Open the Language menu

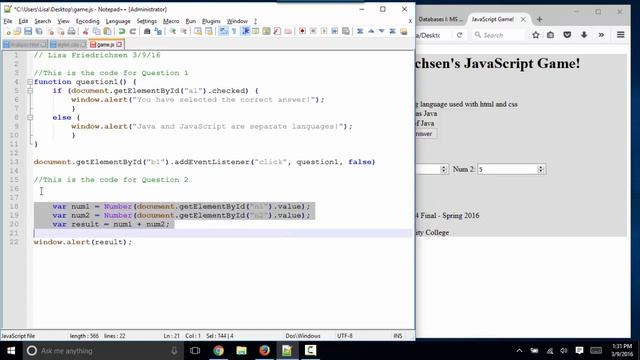point(118,21)
